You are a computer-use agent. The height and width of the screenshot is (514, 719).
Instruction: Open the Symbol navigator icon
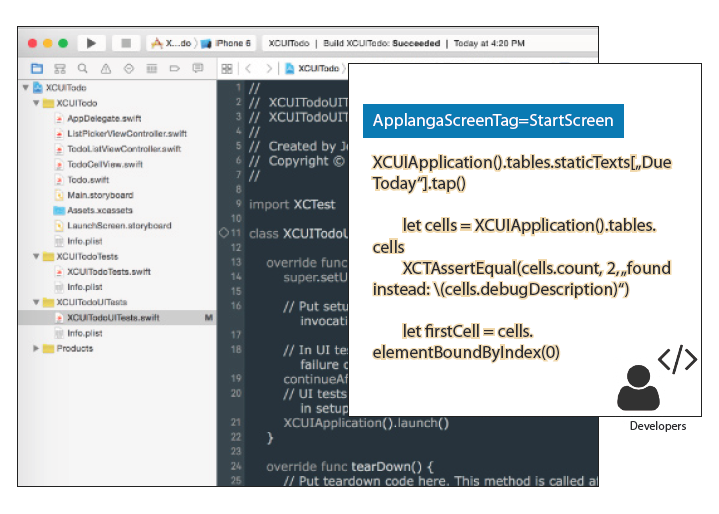click(x=60, y=69)
